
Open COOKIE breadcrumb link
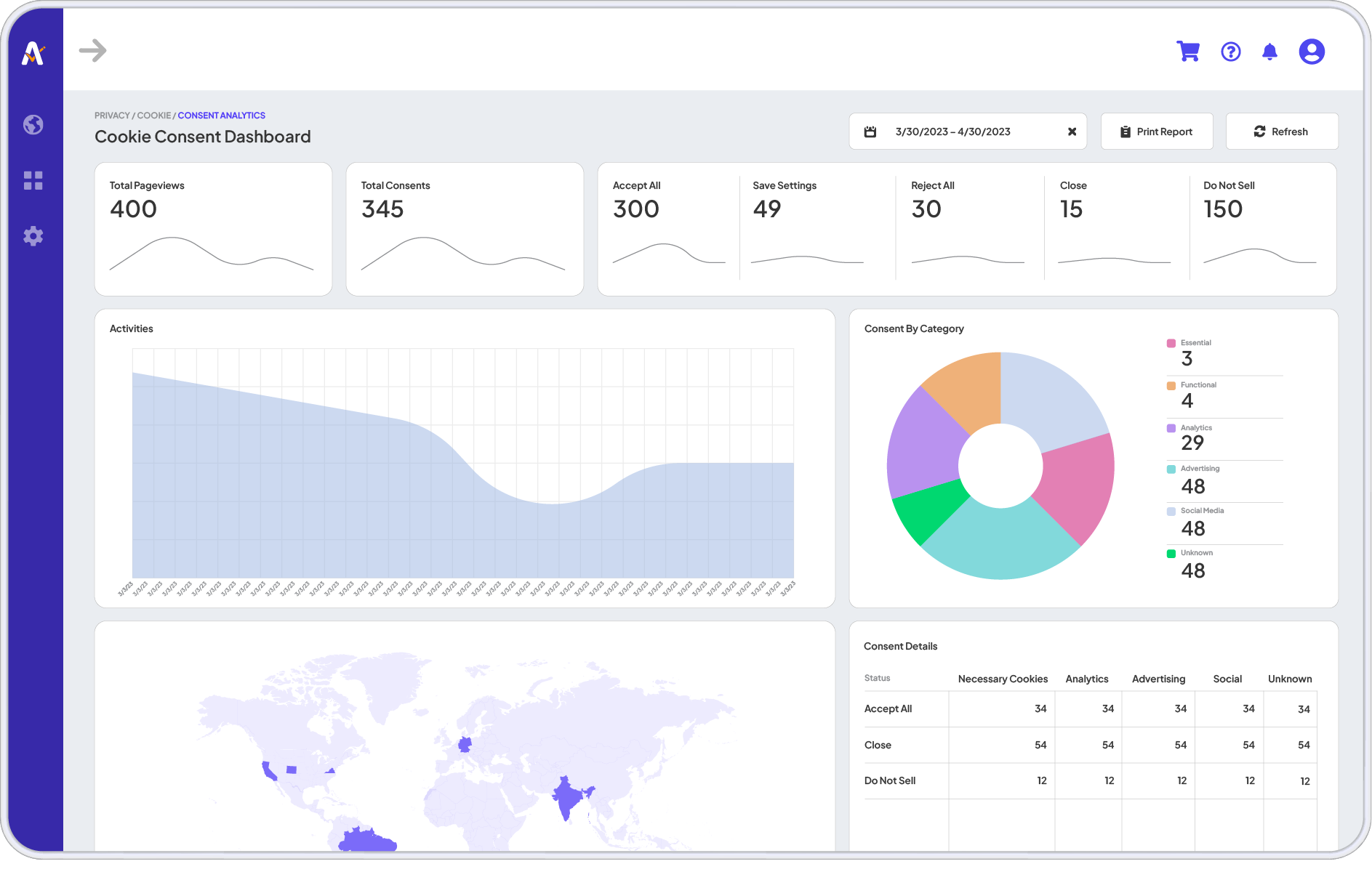click(x=154, y=116)
